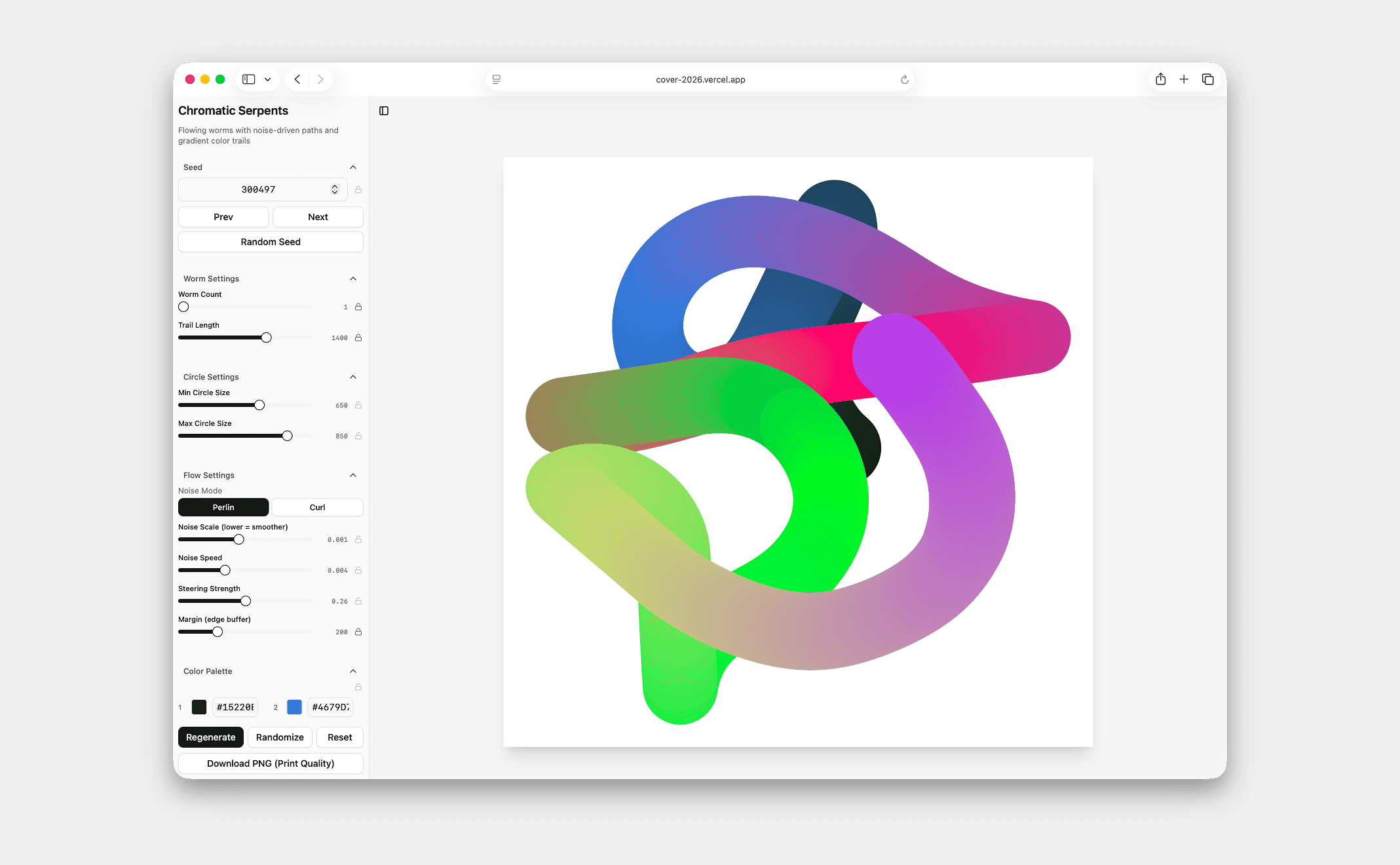Click the Safari sidebar toggle icon
Viewport: 1400px width, 865px height.
tap(249, 79)
